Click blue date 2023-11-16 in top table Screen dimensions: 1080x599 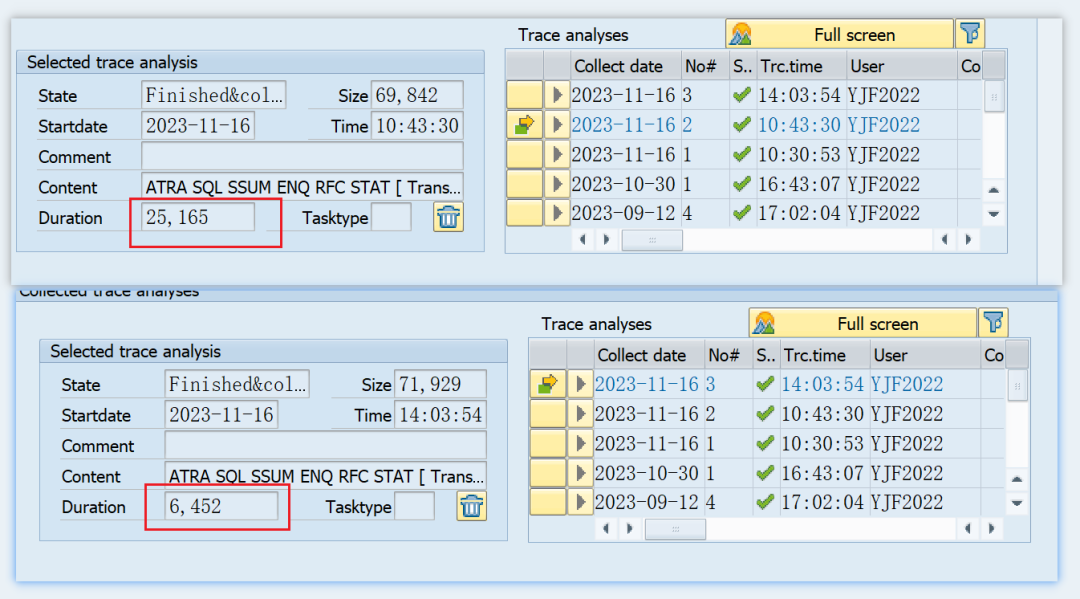tap(623, 125)
